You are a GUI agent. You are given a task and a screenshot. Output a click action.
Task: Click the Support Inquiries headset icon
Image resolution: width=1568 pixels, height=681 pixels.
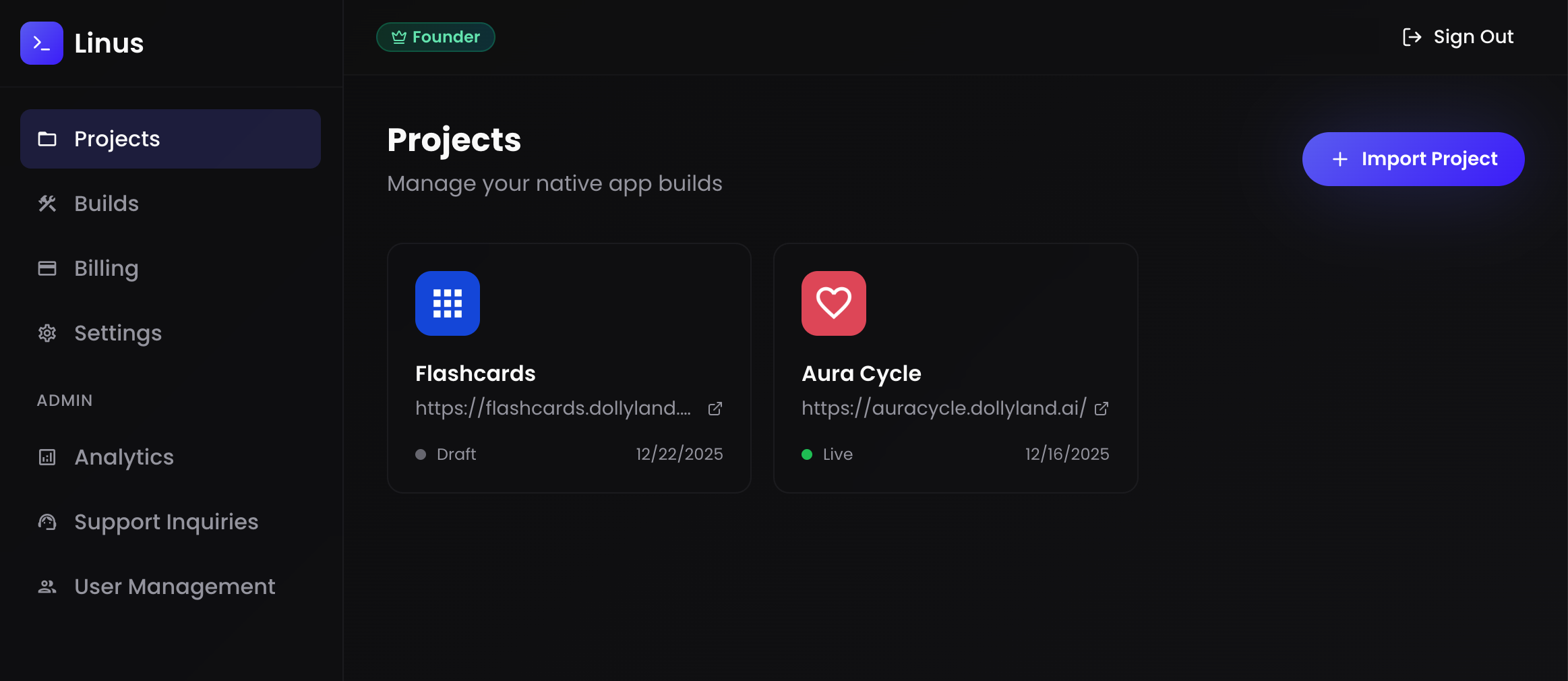[x=47, y=522]
